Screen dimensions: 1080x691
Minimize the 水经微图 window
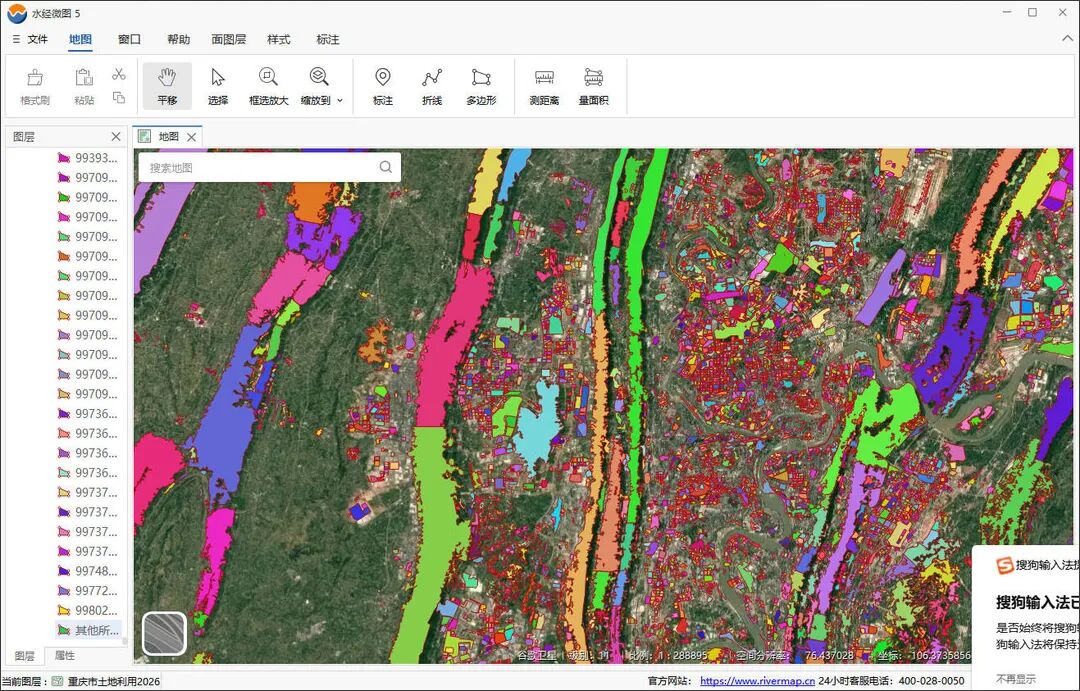[x=1007, y=12]
